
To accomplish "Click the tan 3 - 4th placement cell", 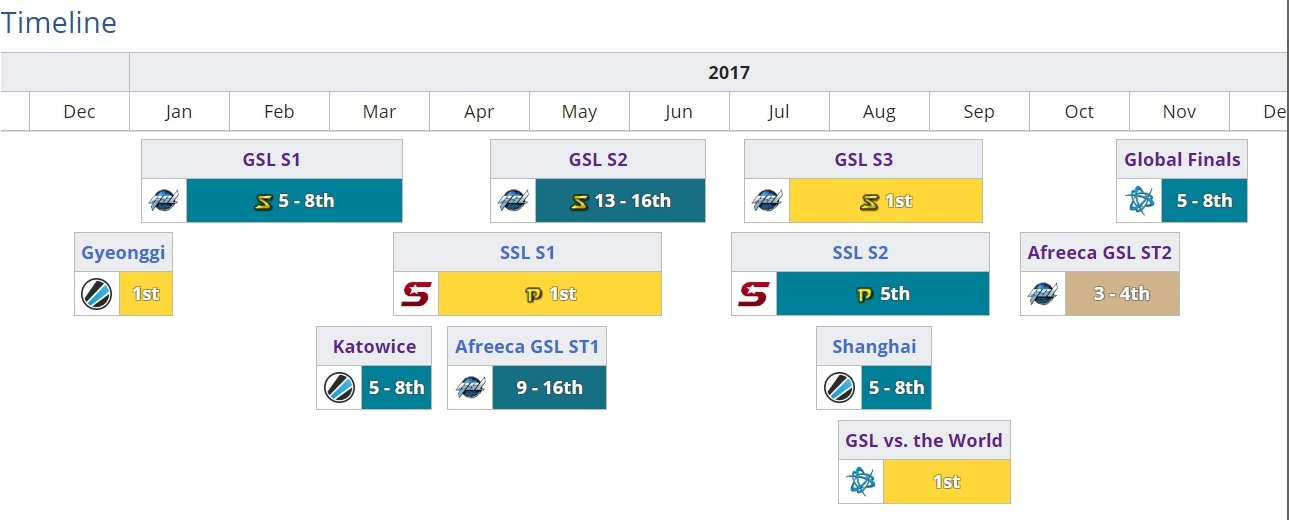I will click(1122, 294).
